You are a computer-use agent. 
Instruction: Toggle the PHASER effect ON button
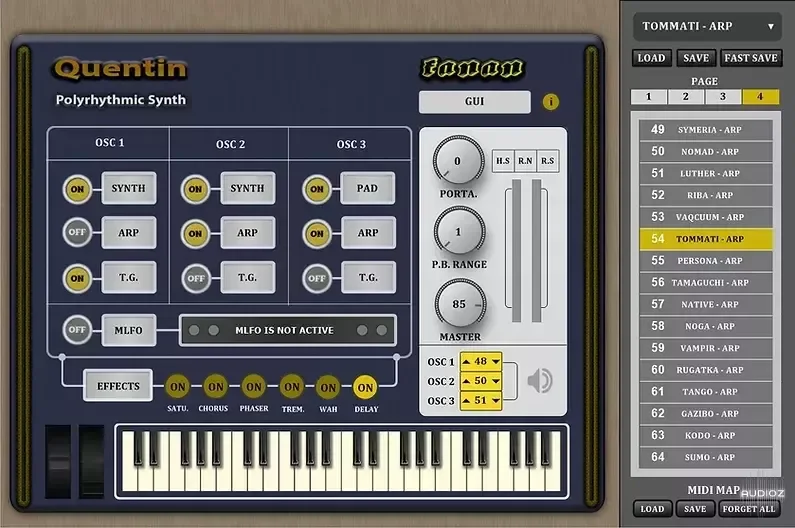[x=254, y=387]
